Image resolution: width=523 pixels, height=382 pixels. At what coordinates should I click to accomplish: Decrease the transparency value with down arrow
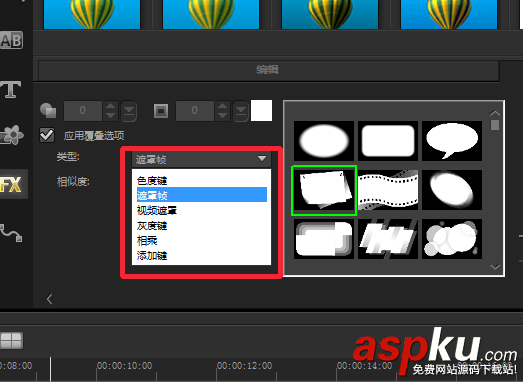[x=110, y=115]
